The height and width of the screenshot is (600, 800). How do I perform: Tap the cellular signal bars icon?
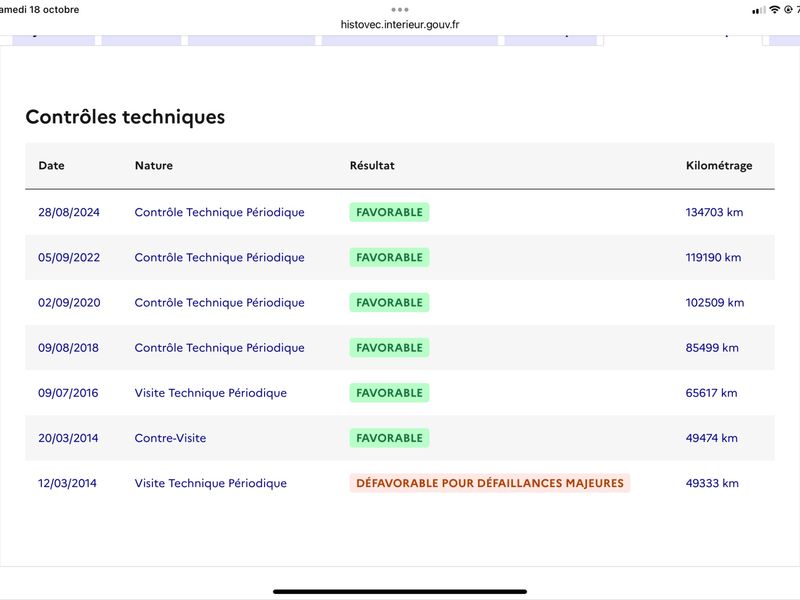(758, 9)
